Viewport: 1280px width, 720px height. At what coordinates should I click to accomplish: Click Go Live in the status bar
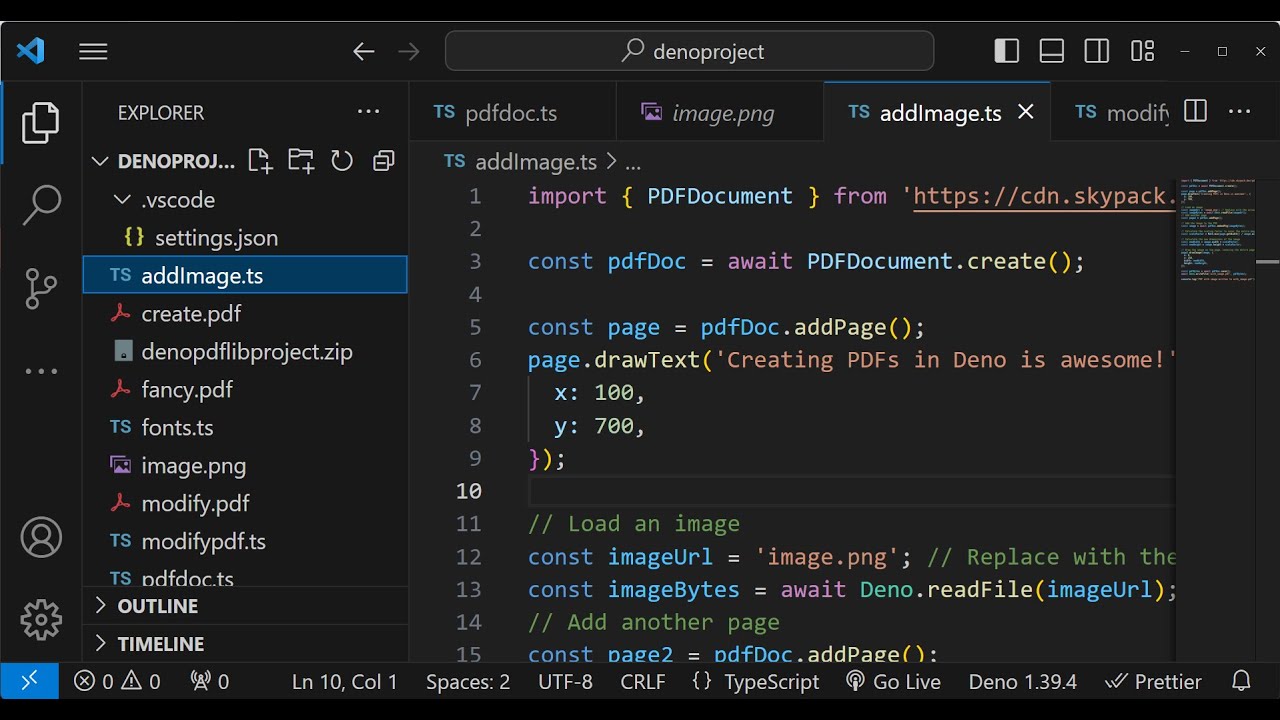coord(893,682)
